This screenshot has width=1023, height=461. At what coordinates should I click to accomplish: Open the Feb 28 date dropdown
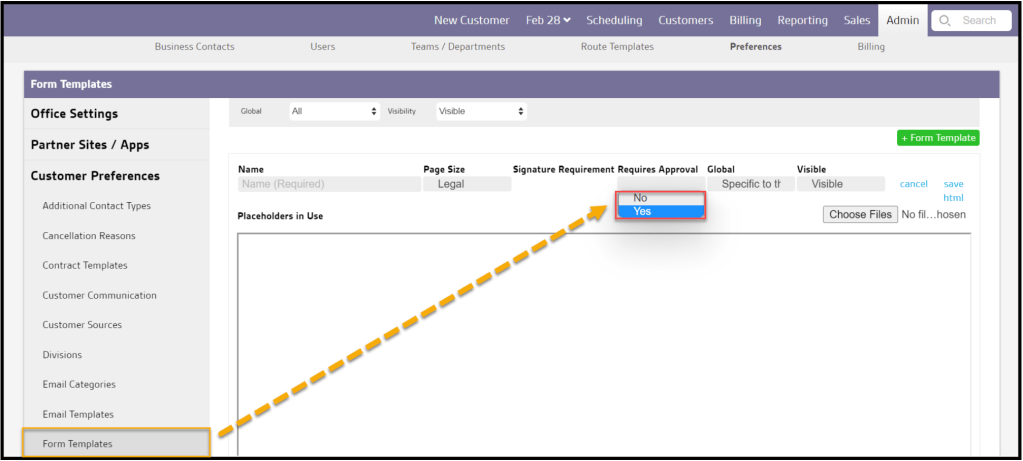[x=548, y=20]
